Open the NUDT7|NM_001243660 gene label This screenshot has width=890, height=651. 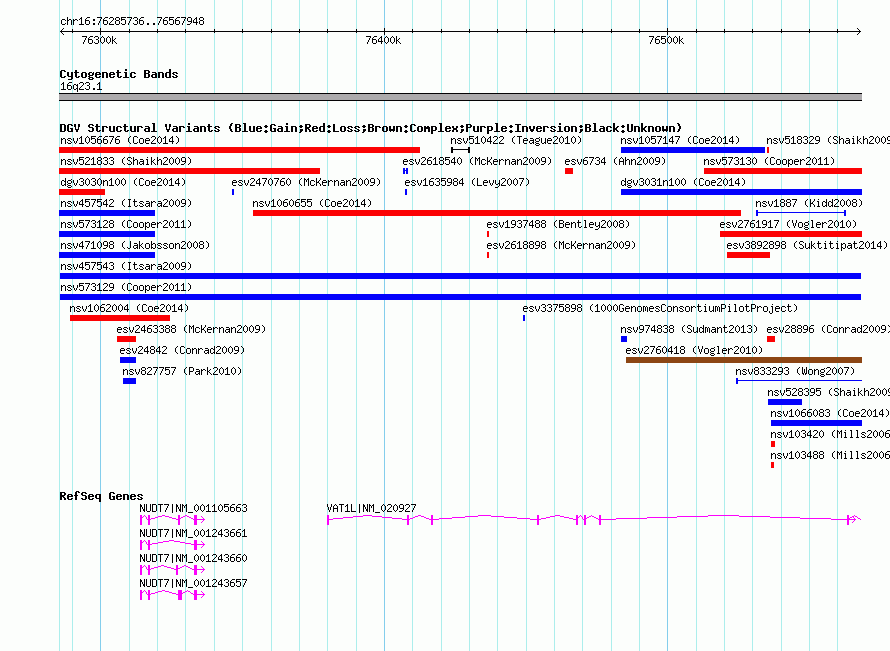[194, 558]
